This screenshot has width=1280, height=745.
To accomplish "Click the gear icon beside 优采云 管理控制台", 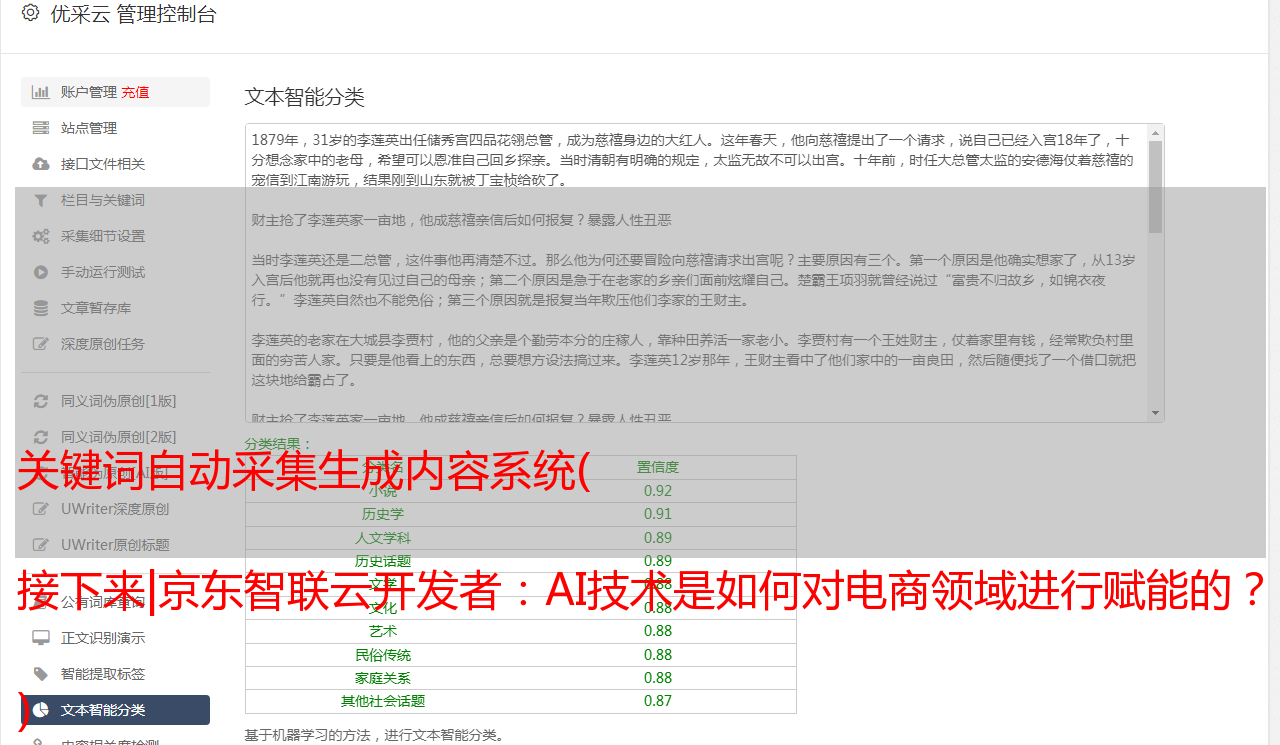I will click(30, 13).
